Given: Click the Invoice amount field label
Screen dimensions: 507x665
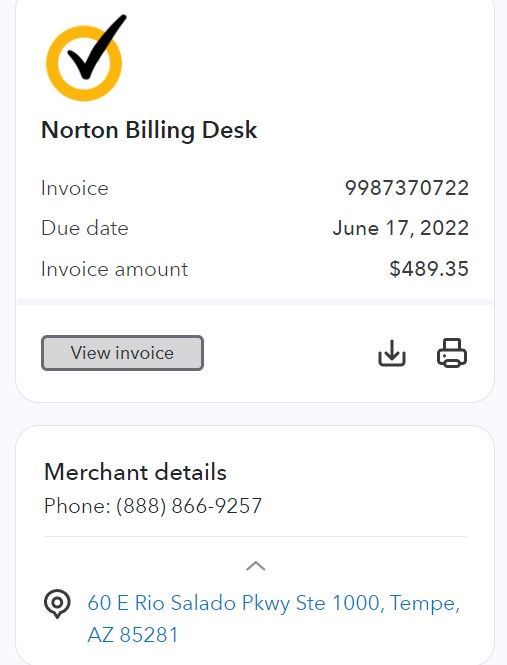Looking at the screenshot, I should click(115, 269).
